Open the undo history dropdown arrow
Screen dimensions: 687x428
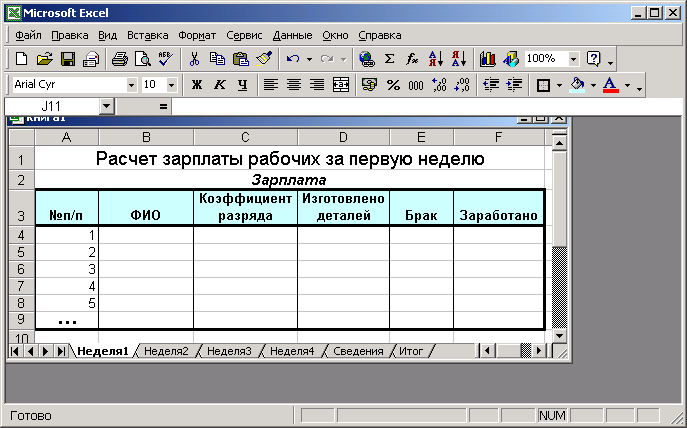309,59
